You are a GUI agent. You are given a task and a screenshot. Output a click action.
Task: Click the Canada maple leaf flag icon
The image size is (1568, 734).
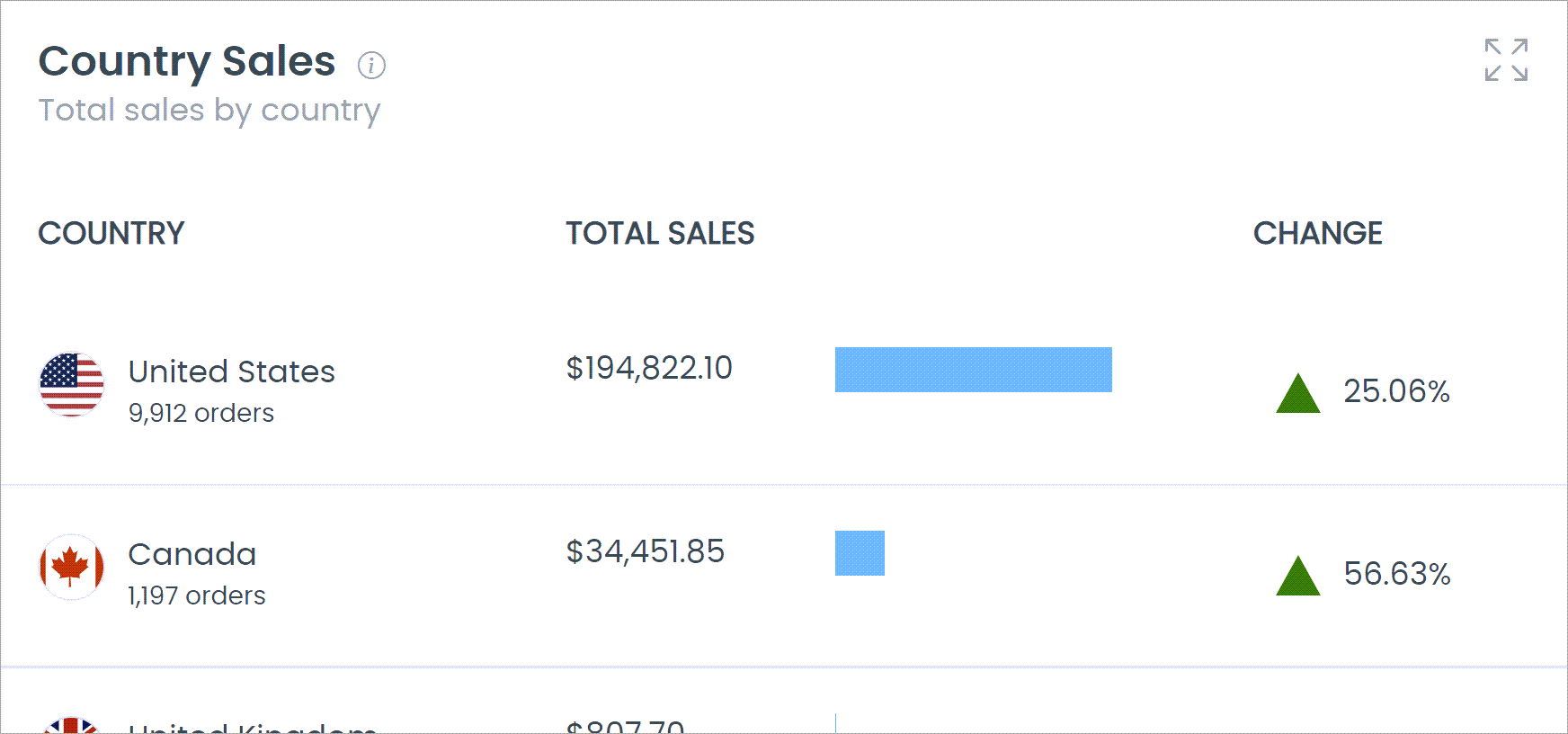pos(71,568)
